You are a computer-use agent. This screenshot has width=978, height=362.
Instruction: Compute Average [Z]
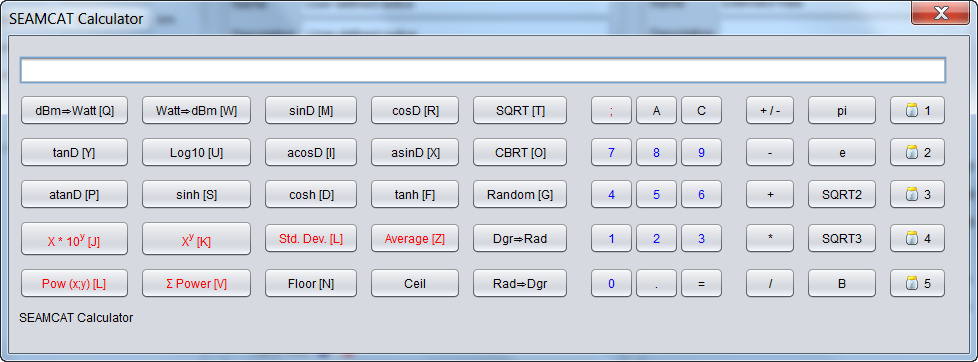click(x=415, y=238)
